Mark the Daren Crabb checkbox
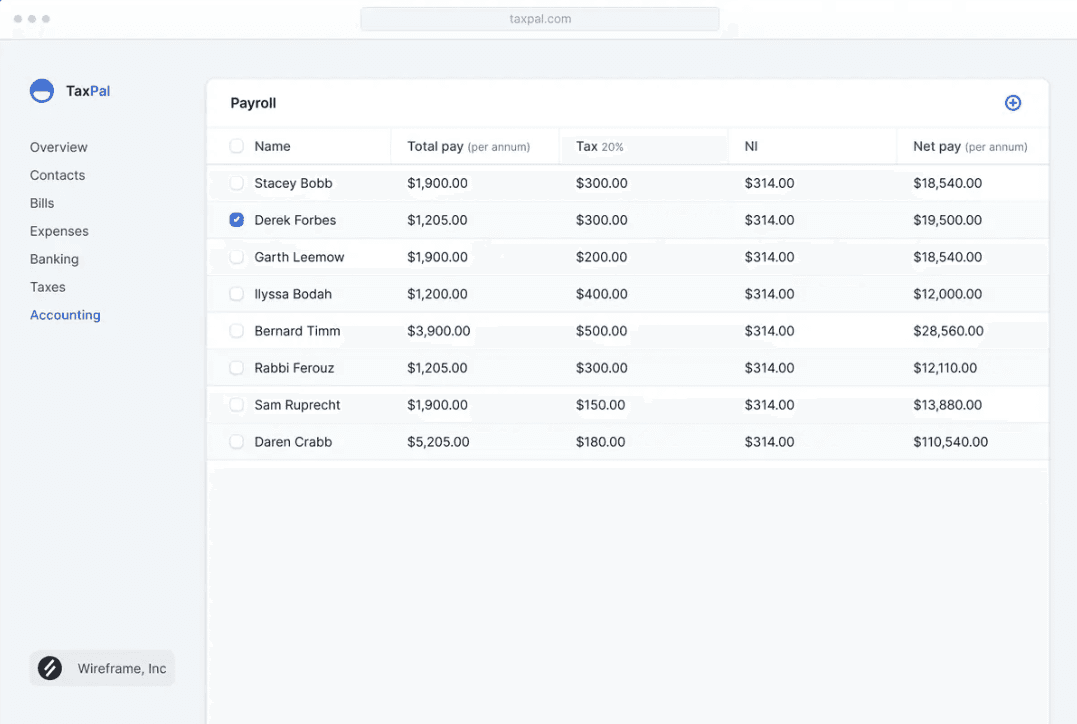The image size is (1077, 724). (x=237, y=442)
